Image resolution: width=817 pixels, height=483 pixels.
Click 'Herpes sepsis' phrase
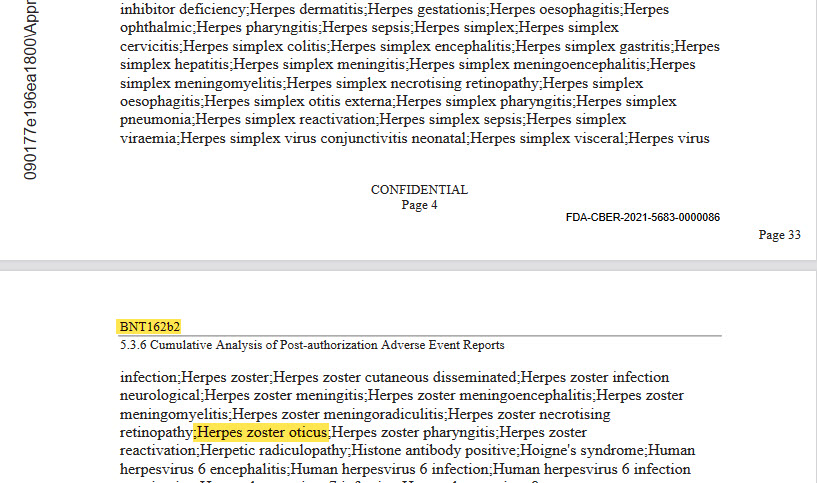[368, 28]
